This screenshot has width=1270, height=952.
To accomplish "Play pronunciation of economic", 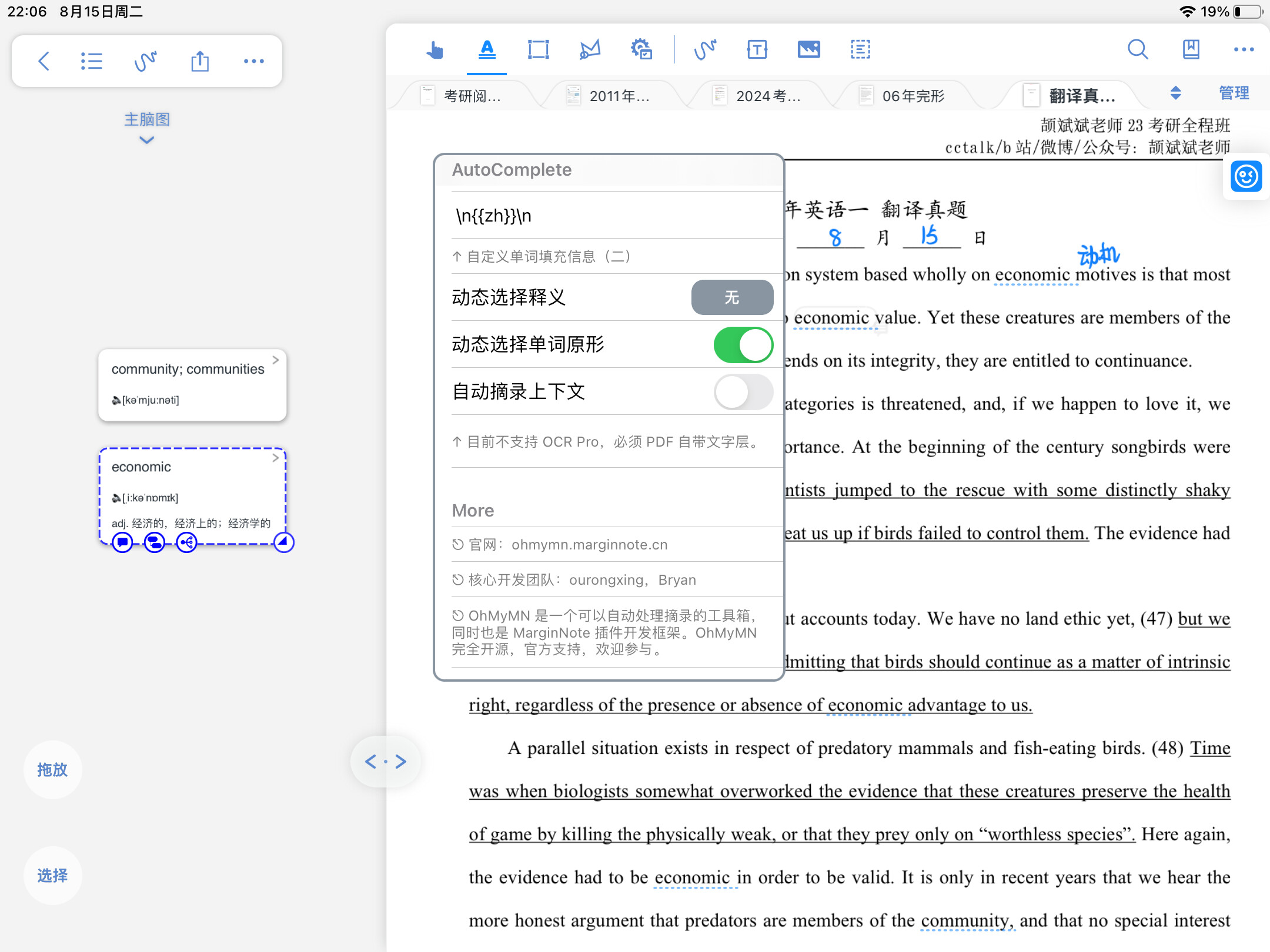I will (x=116, y=498).
